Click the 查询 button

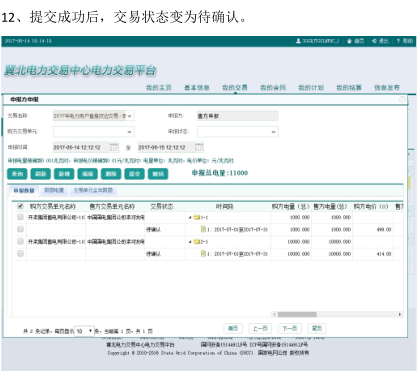pos(17,174)
